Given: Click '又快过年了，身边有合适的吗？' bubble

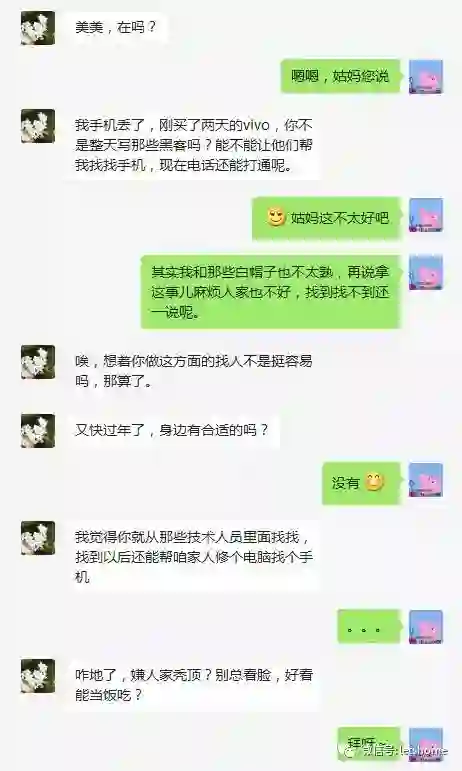Looking at the screenshot, I should click(173, 431).
